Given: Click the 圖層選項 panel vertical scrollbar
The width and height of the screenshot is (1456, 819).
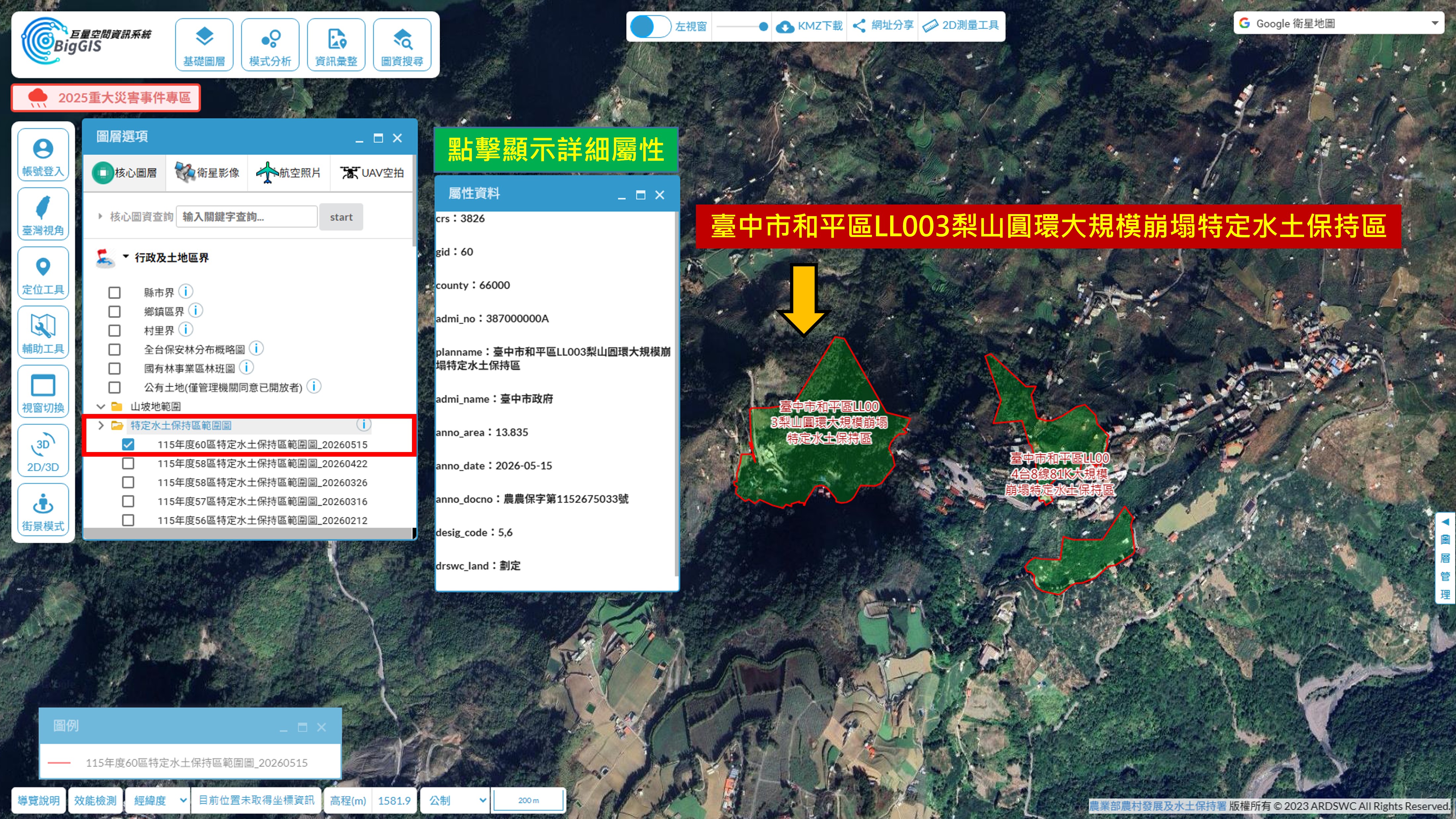Looking at the screenshot, I should (414, 201).
